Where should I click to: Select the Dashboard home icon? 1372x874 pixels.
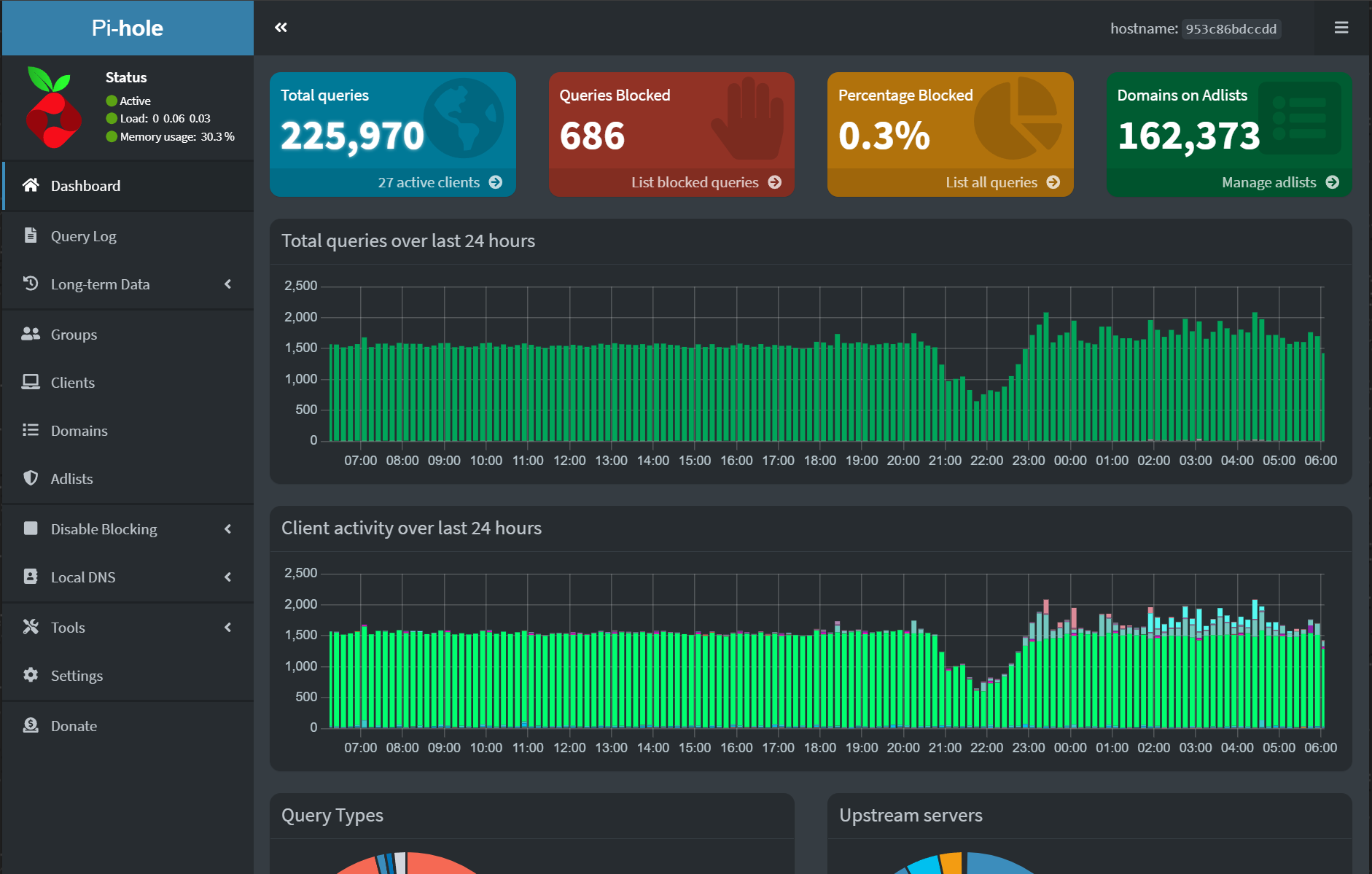coord(30,185)
